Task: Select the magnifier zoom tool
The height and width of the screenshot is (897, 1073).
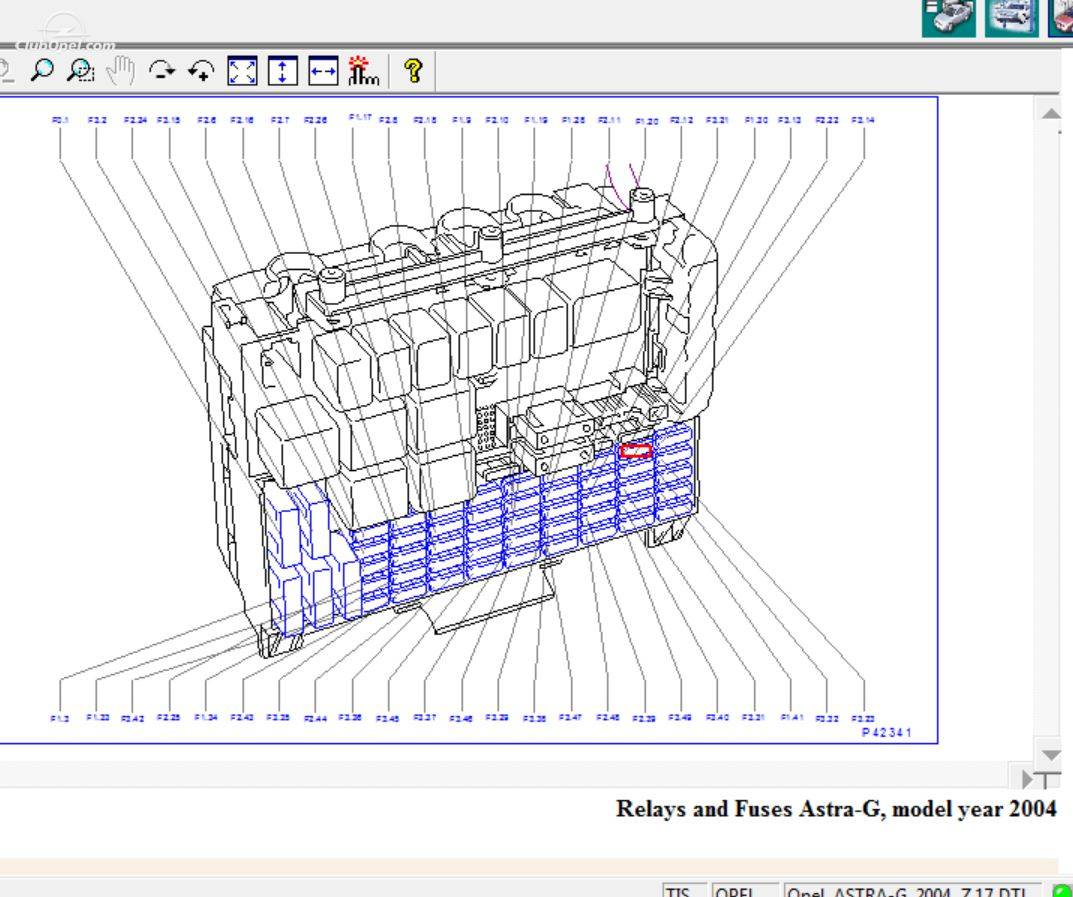Action: point(42,70)
